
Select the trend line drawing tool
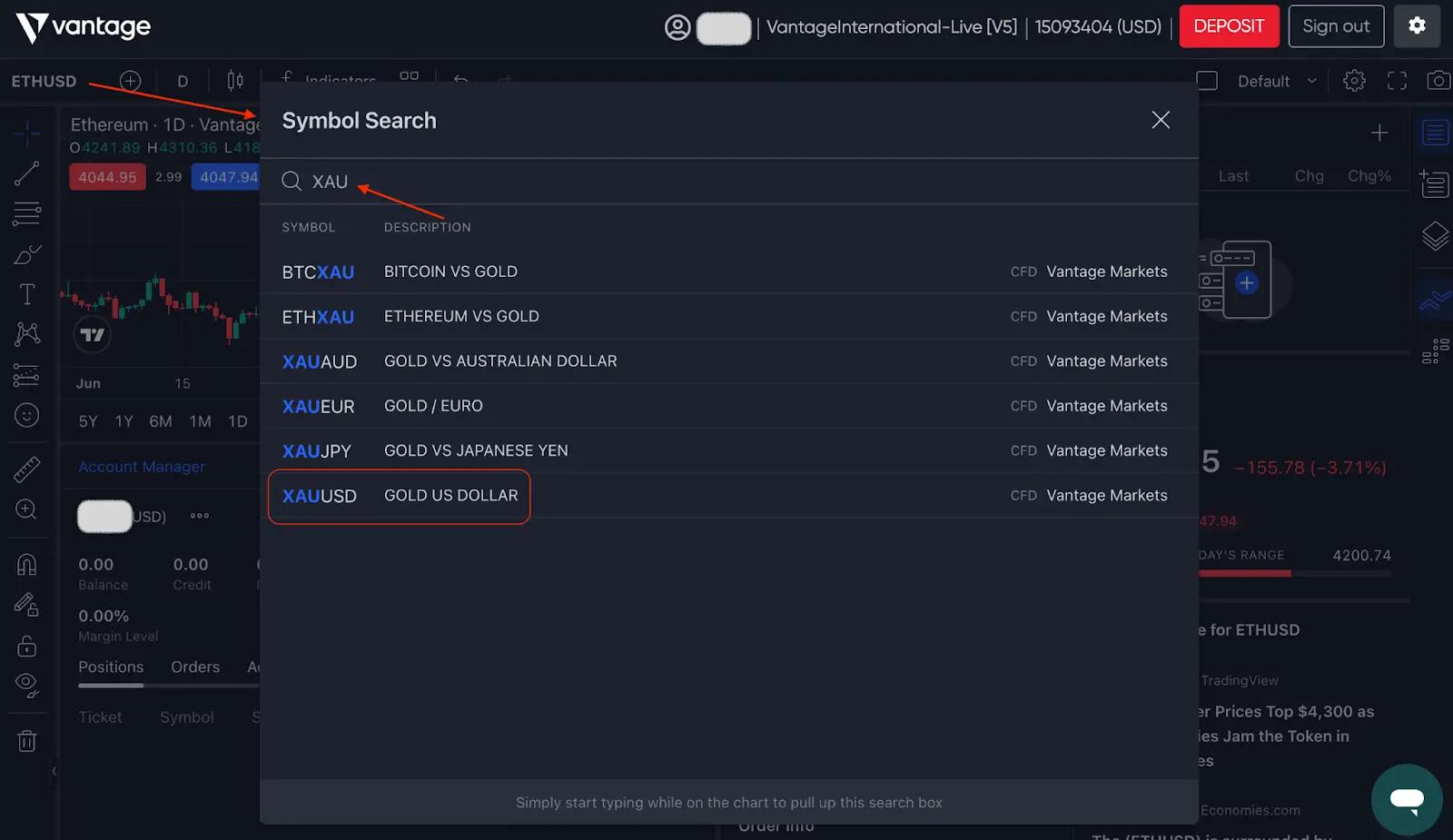click(26, 173)
